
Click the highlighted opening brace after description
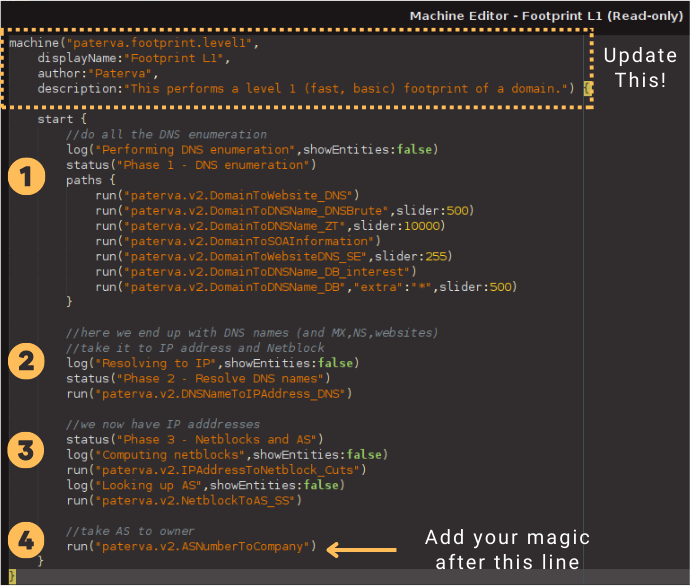coord(587,89)
